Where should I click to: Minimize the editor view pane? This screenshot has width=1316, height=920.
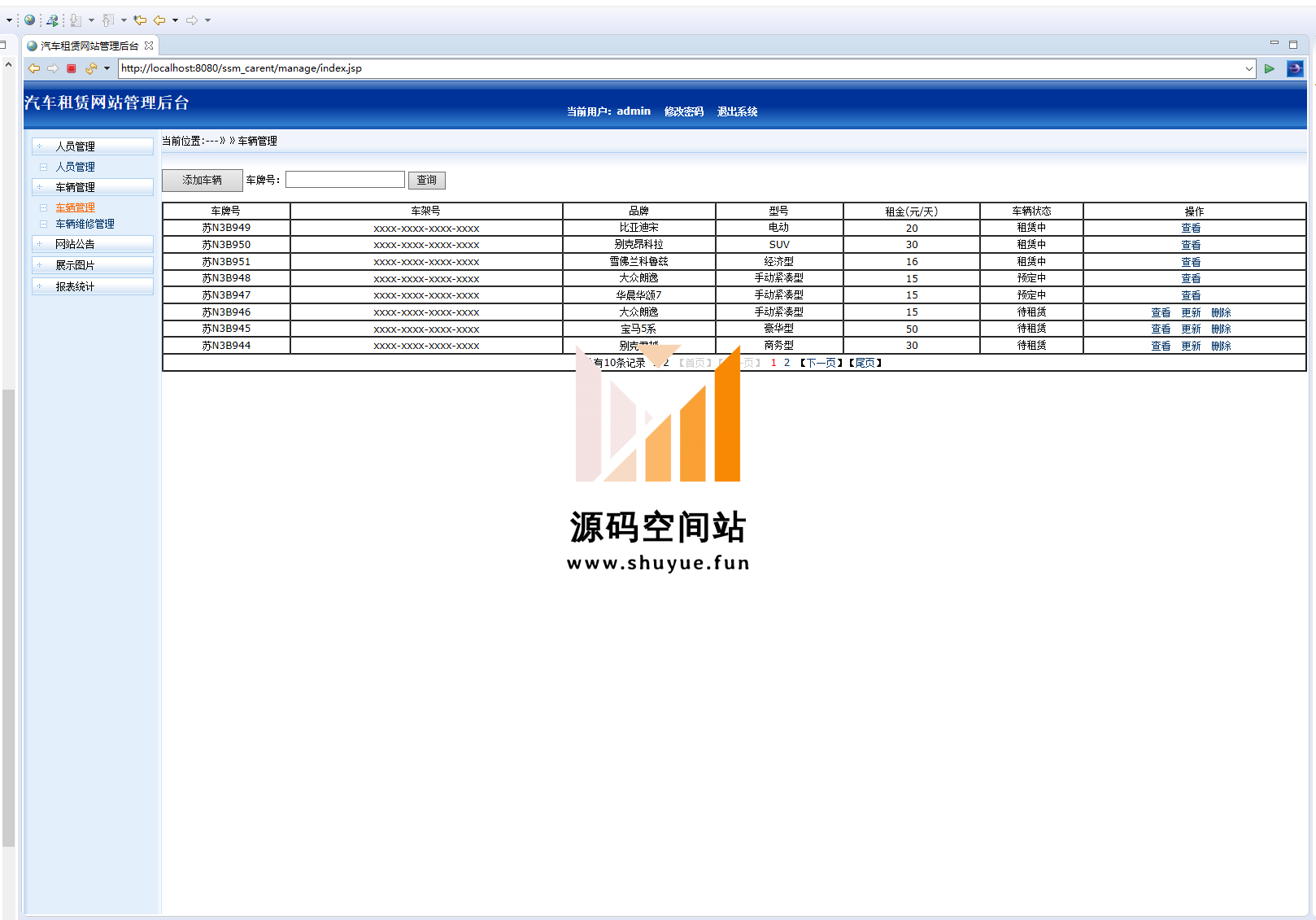tap(1275, 43)
